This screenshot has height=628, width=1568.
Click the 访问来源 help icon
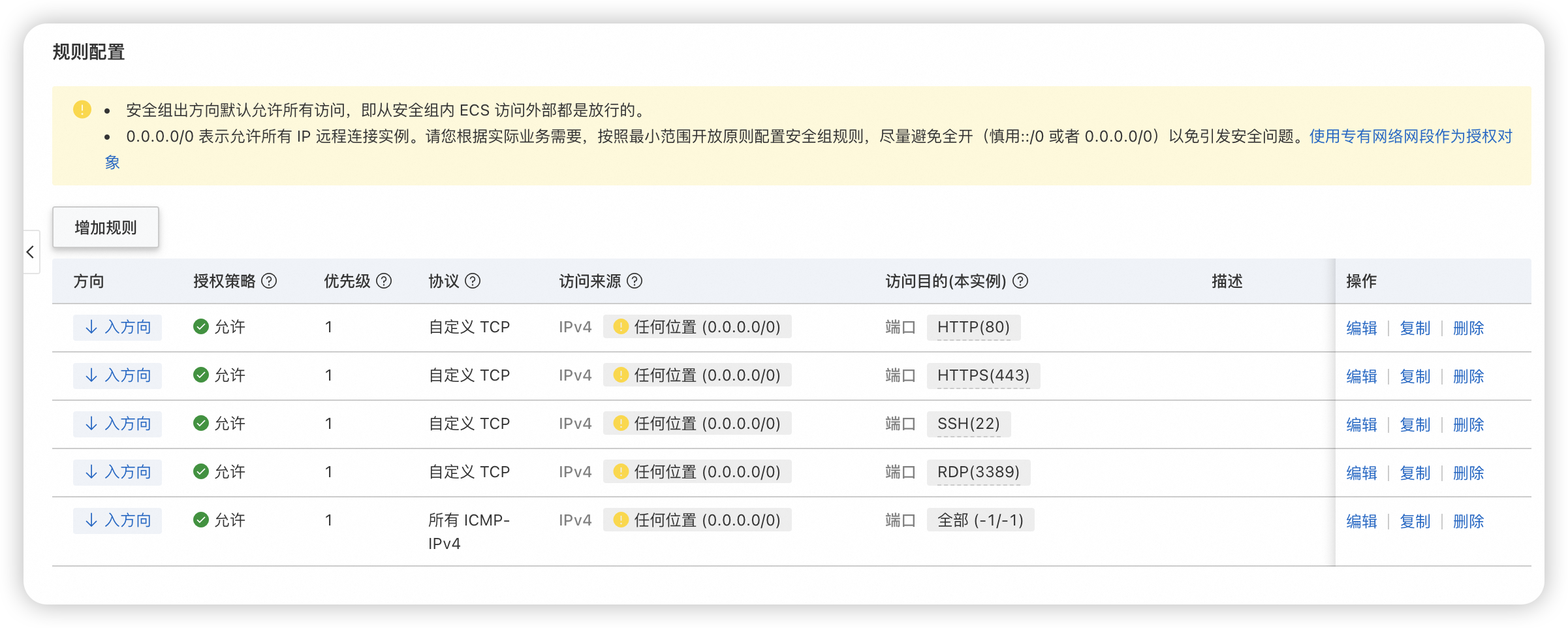pyautogui.click(x=632, y=281)
